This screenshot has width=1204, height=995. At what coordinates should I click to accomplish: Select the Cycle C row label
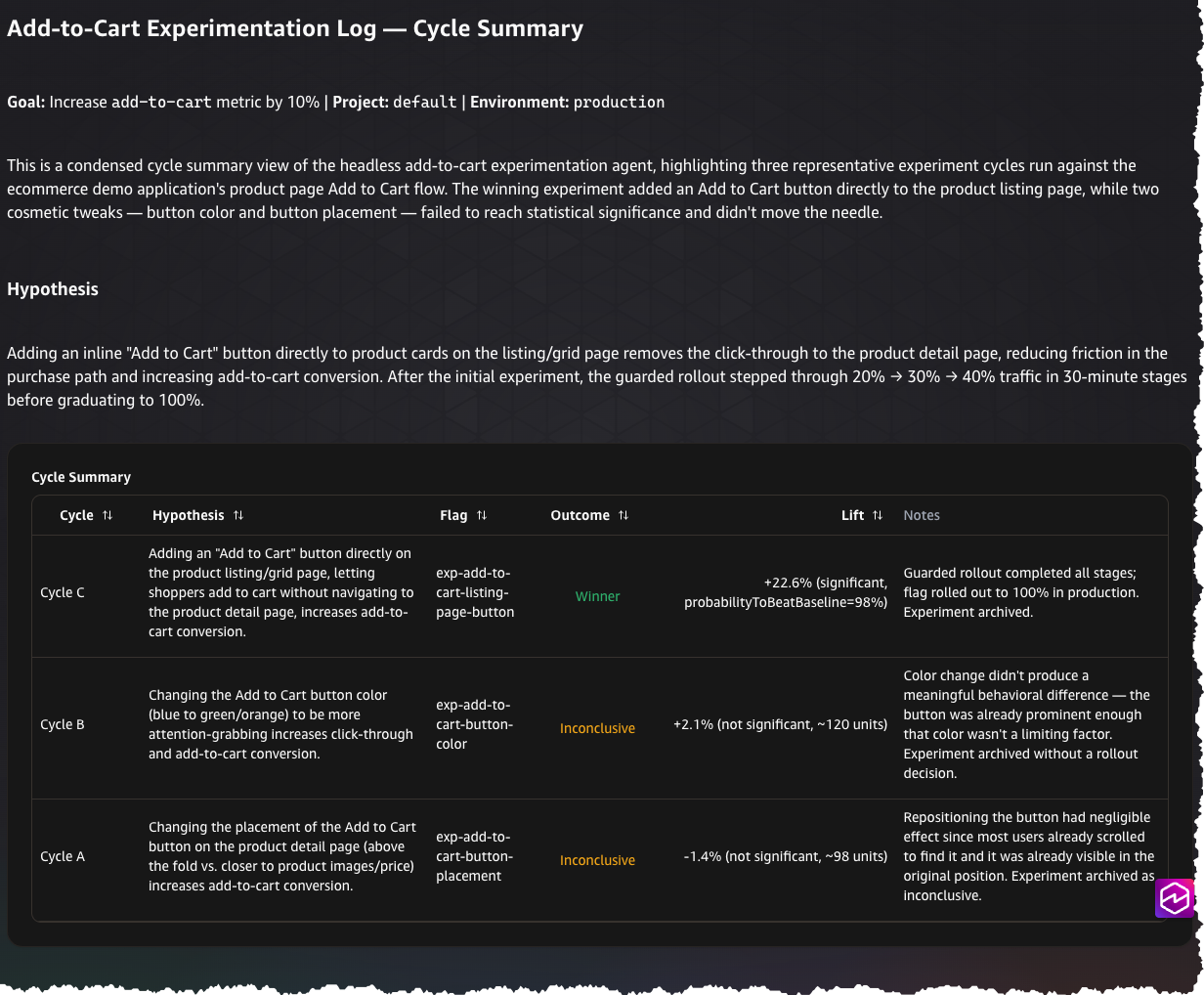point(63,592)
